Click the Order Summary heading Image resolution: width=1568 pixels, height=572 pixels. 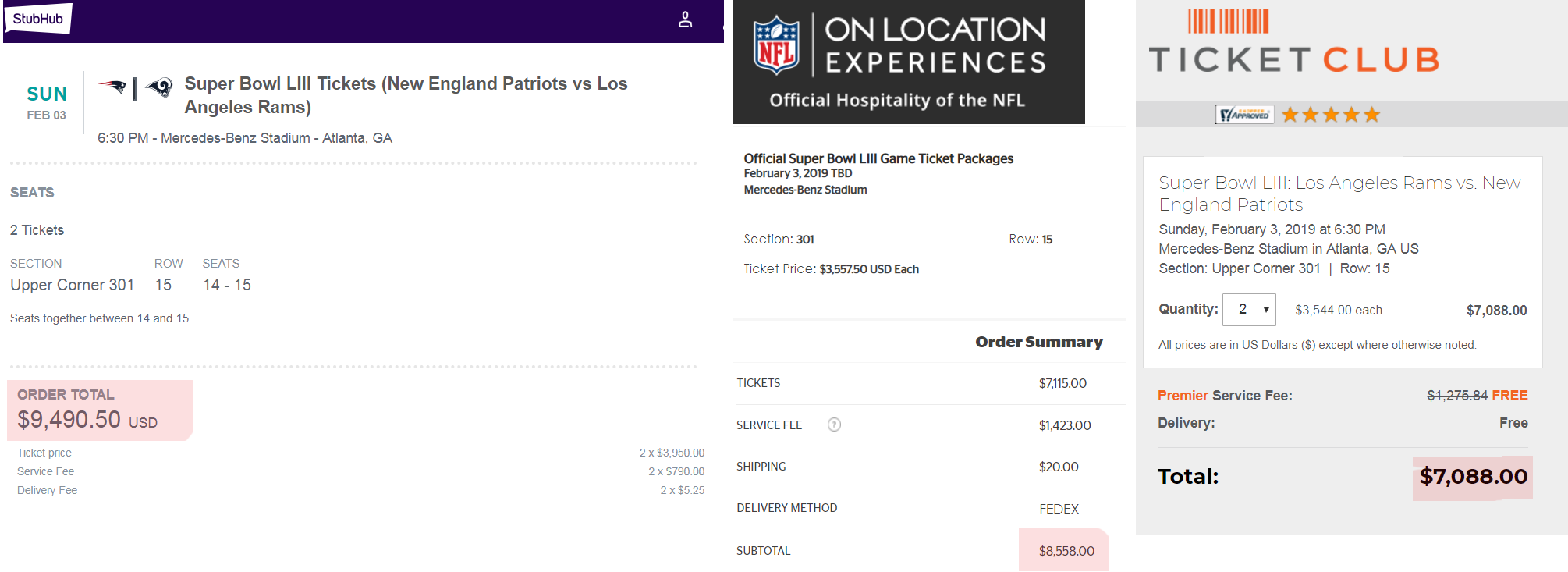coord(1039,342)
